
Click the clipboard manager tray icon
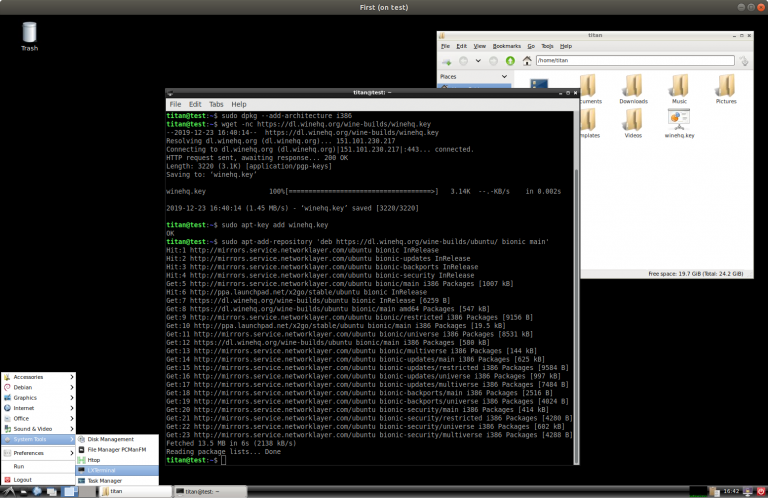(x=714, y=491)
